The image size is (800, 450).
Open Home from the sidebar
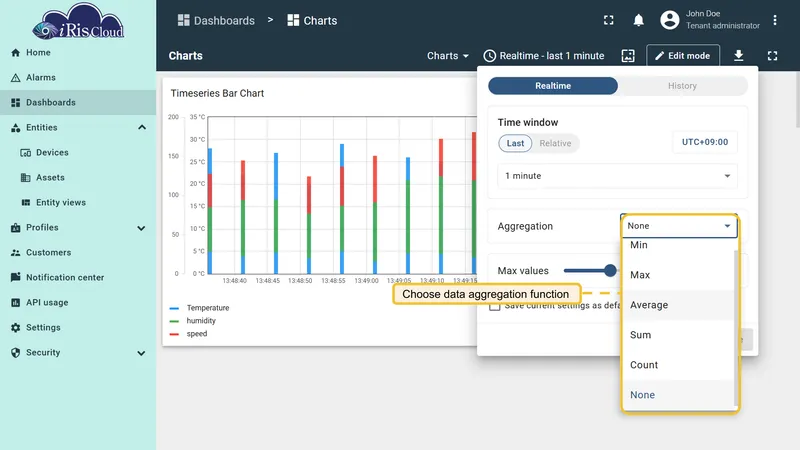point(78,53)
